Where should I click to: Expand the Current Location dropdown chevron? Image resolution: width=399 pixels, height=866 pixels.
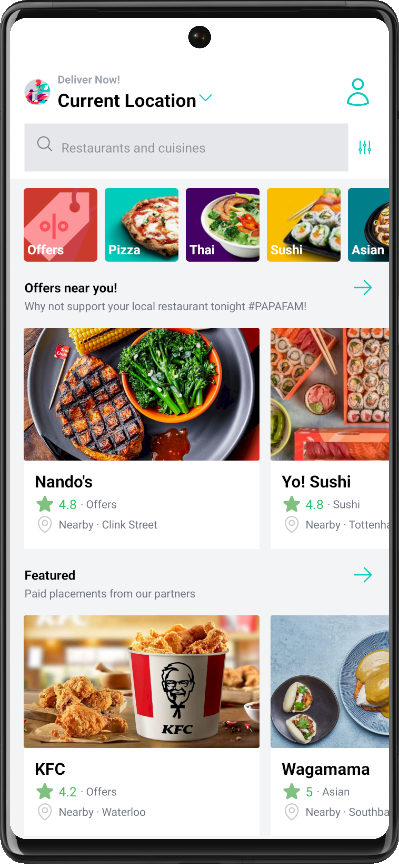[x=205, y=98]
